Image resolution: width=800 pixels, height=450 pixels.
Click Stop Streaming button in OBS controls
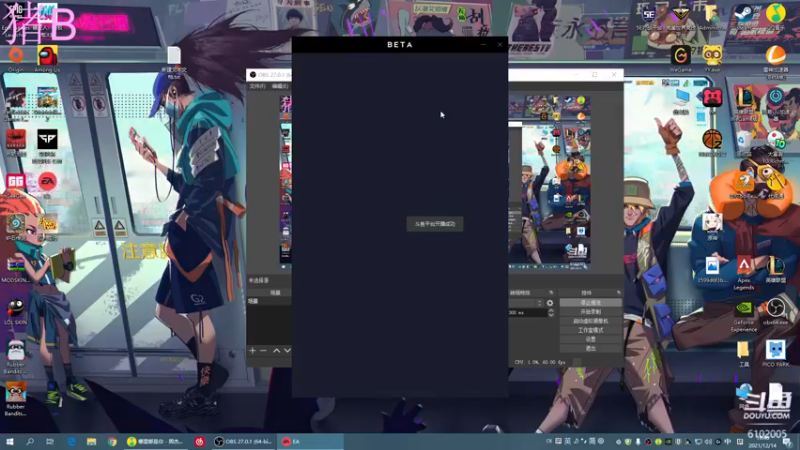[590, 303]
